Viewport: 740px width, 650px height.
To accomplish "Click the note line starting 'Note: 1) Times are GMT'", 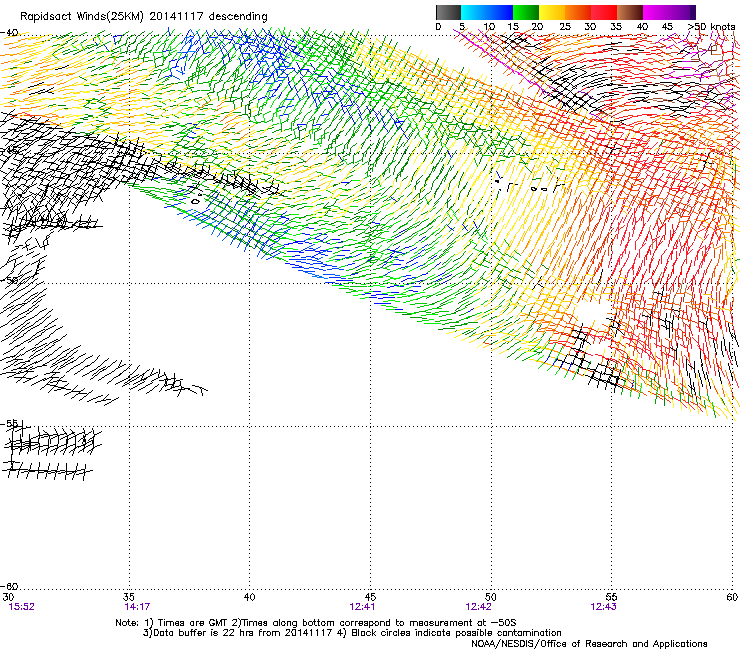I will 316,623.
